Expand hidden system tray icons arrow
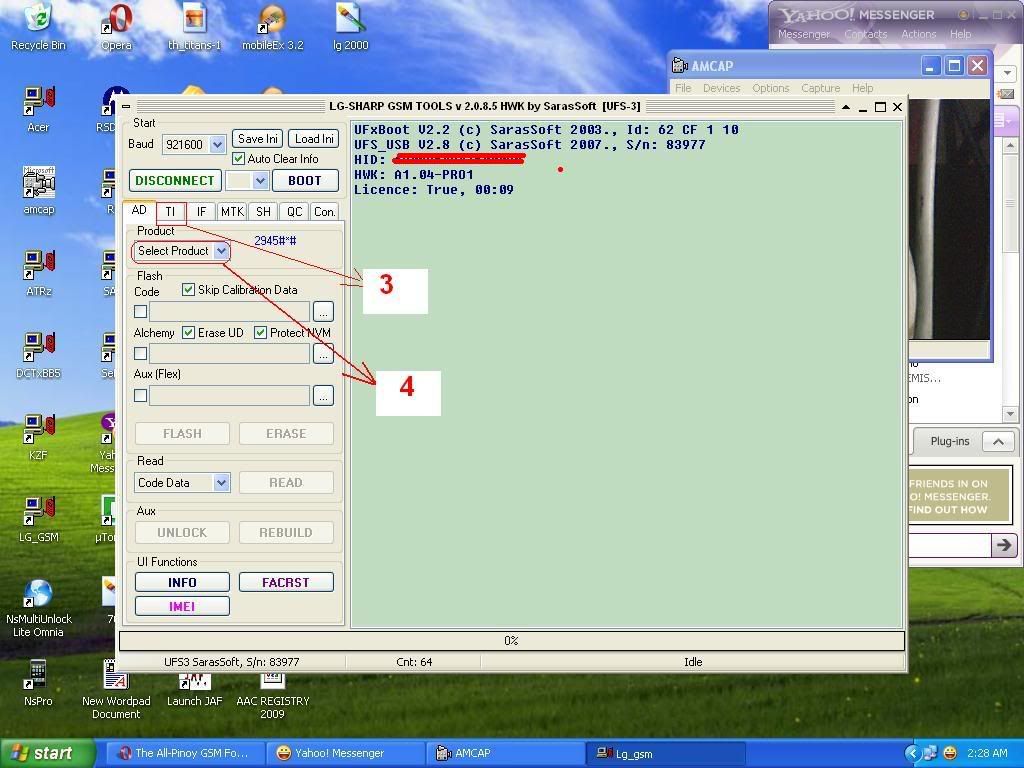 click(912, 753)
